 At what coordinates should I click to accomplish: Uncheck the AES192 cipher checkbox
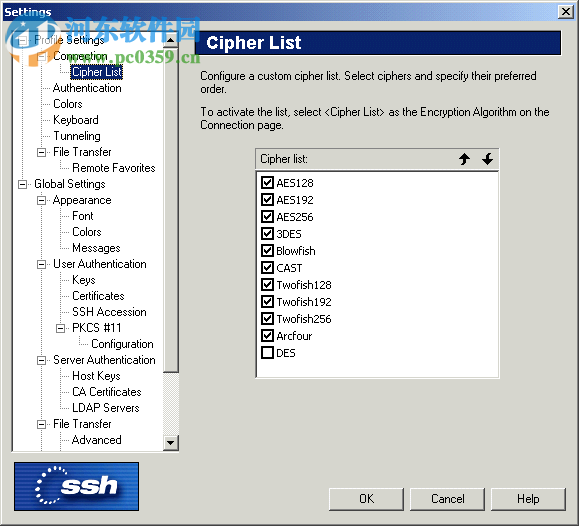tap(267, 199)
